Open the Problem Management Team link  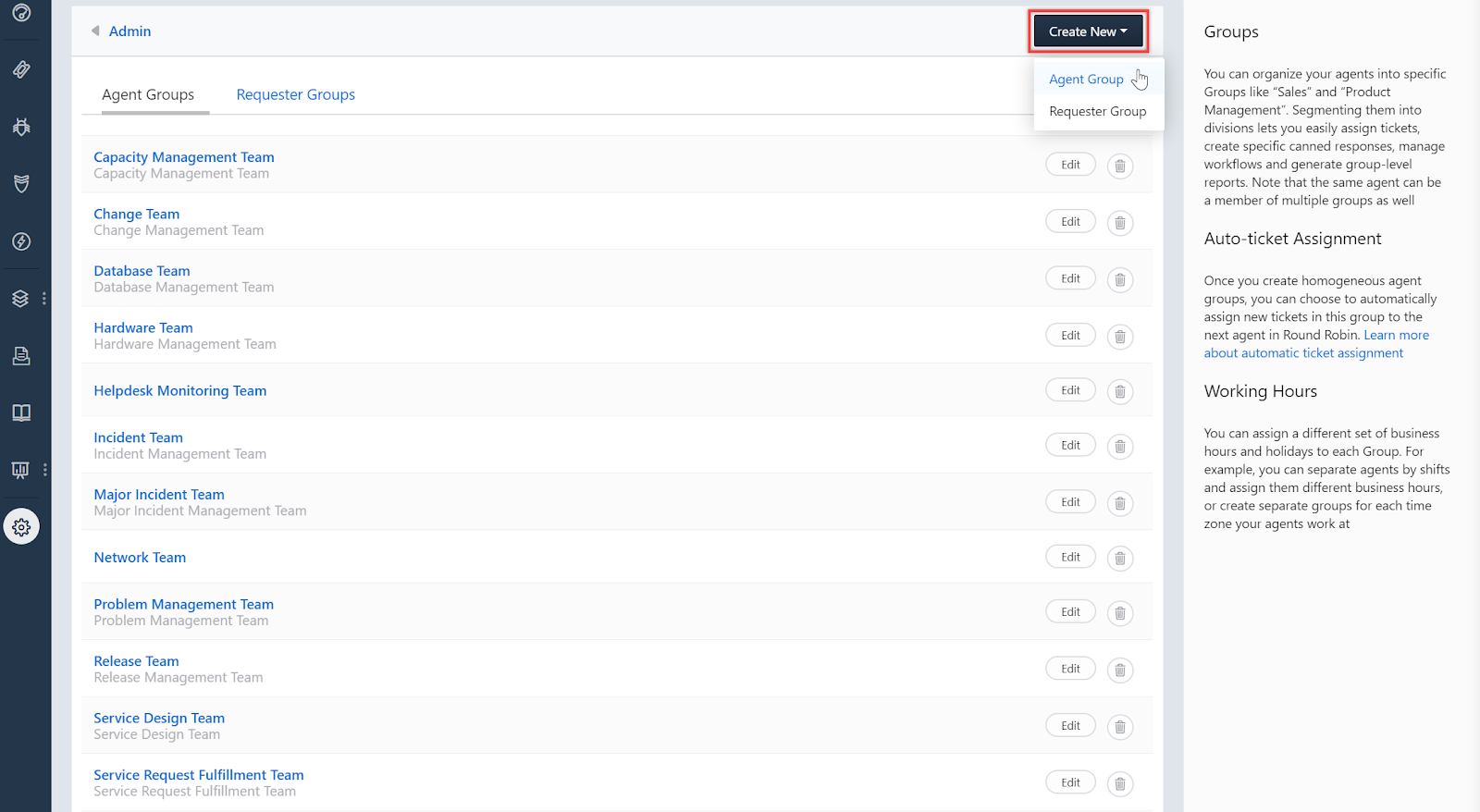point(184,604)
